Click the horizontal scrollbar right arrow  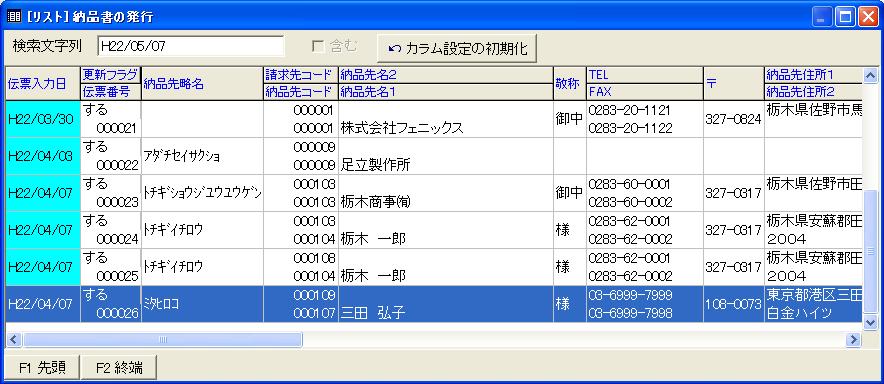[854, 339]
